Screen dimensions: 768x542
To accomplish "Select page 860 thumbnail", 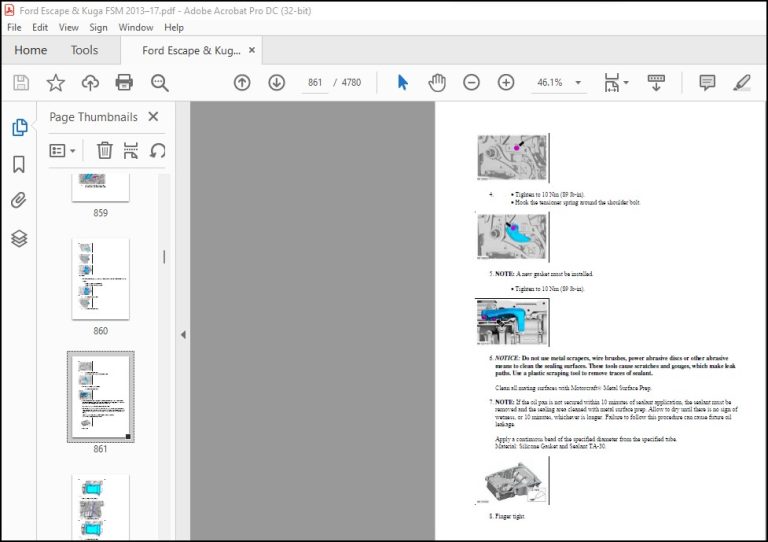I will tap(100, 279).
